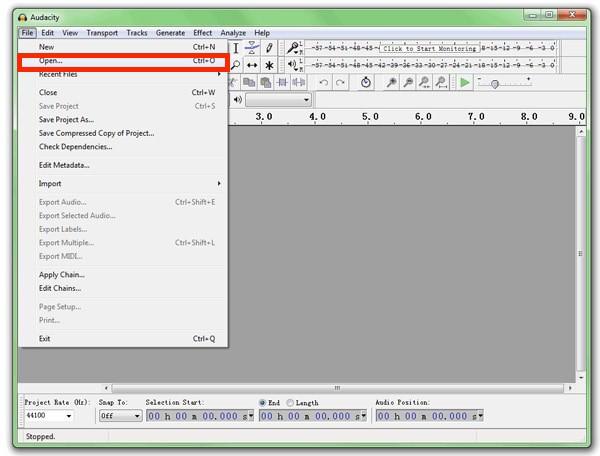Toggle the Sync-Lock Tracks clock icon
Viewport: 600px width, 456px height.
pos(365,82)
